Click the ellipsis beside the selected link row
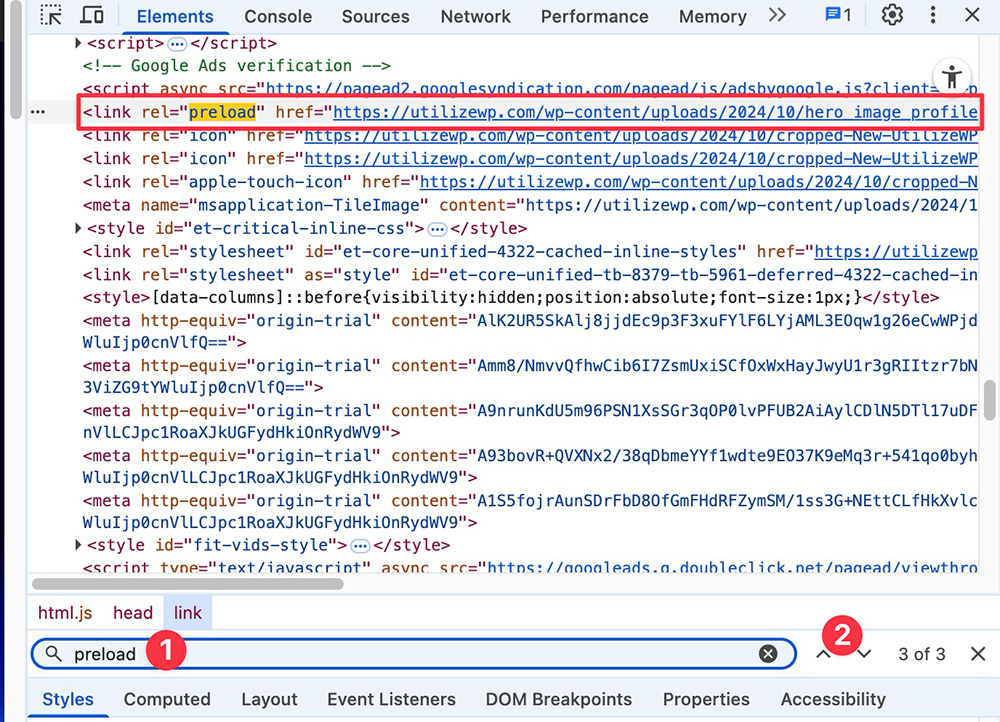 (38, 112)
